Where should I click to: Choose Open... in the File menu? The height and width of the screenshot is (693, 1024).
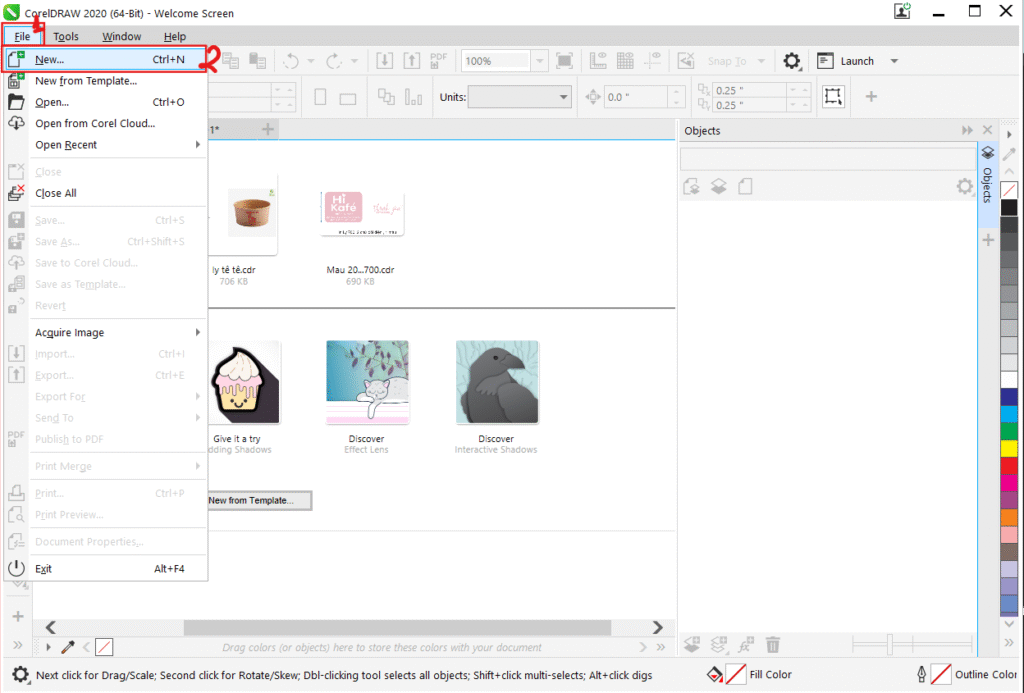coord(105,102)
